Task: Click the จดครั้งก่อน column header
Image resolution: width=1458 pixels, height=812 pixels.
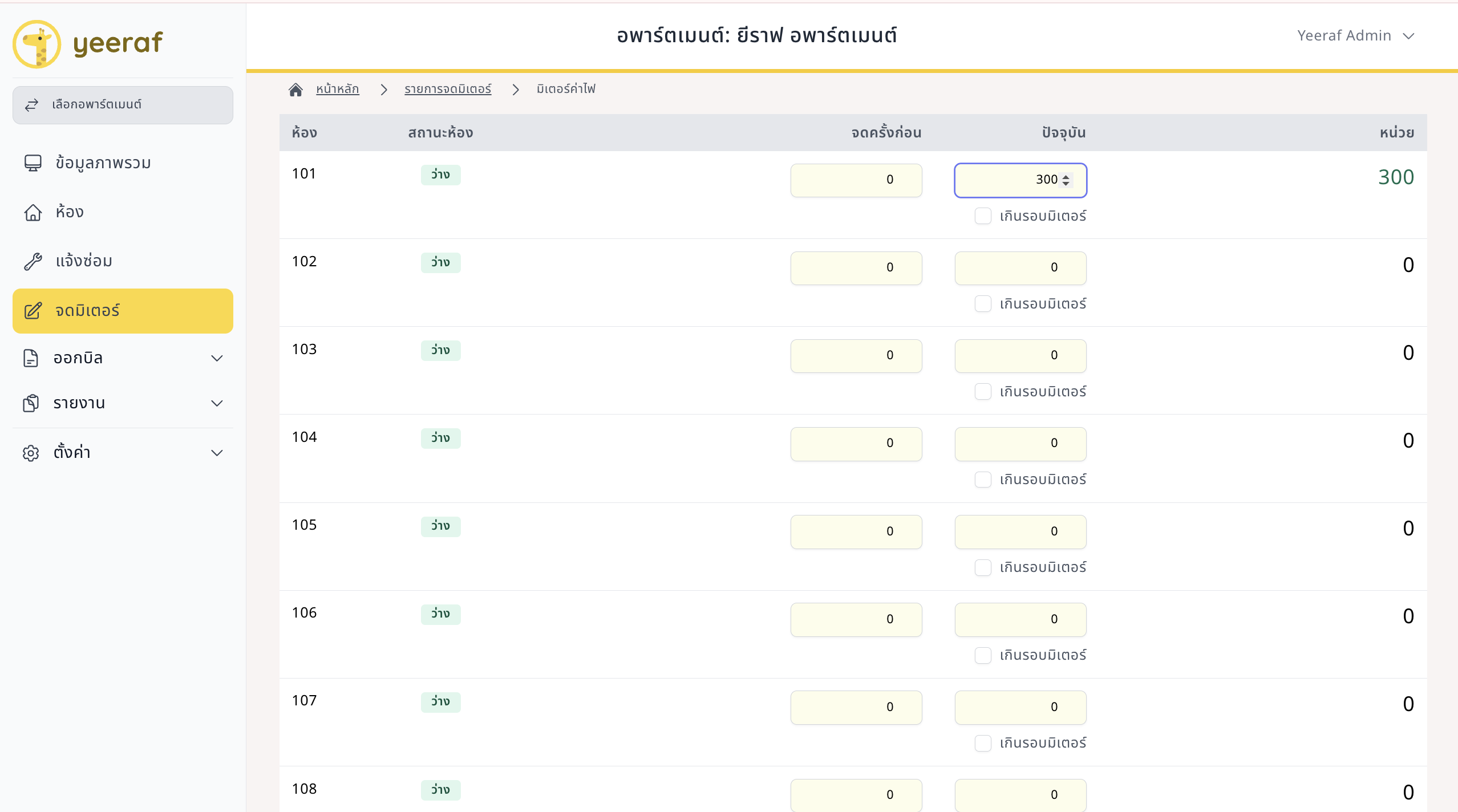Action: tap(886, 133)
